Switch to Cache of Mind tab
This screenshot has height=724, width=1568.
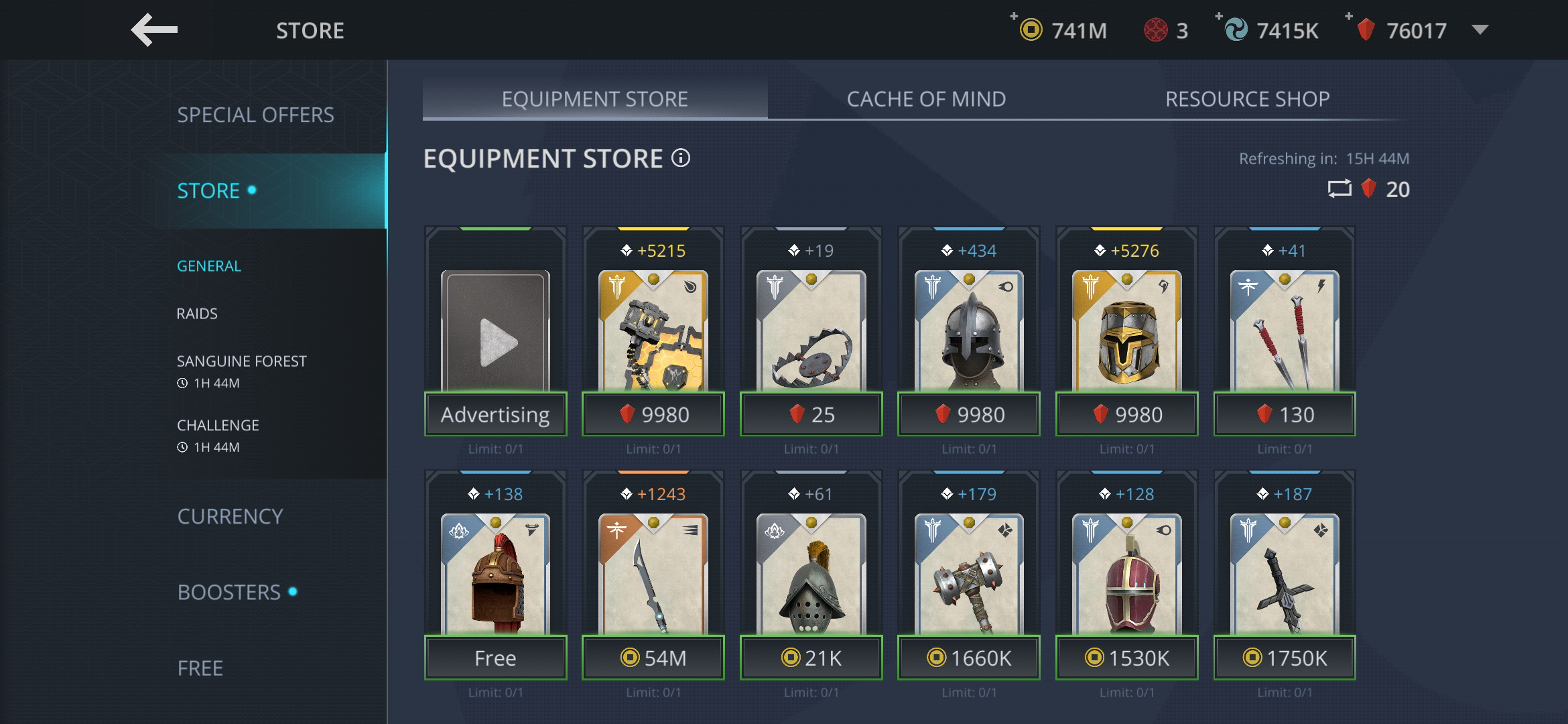(926, 99)
